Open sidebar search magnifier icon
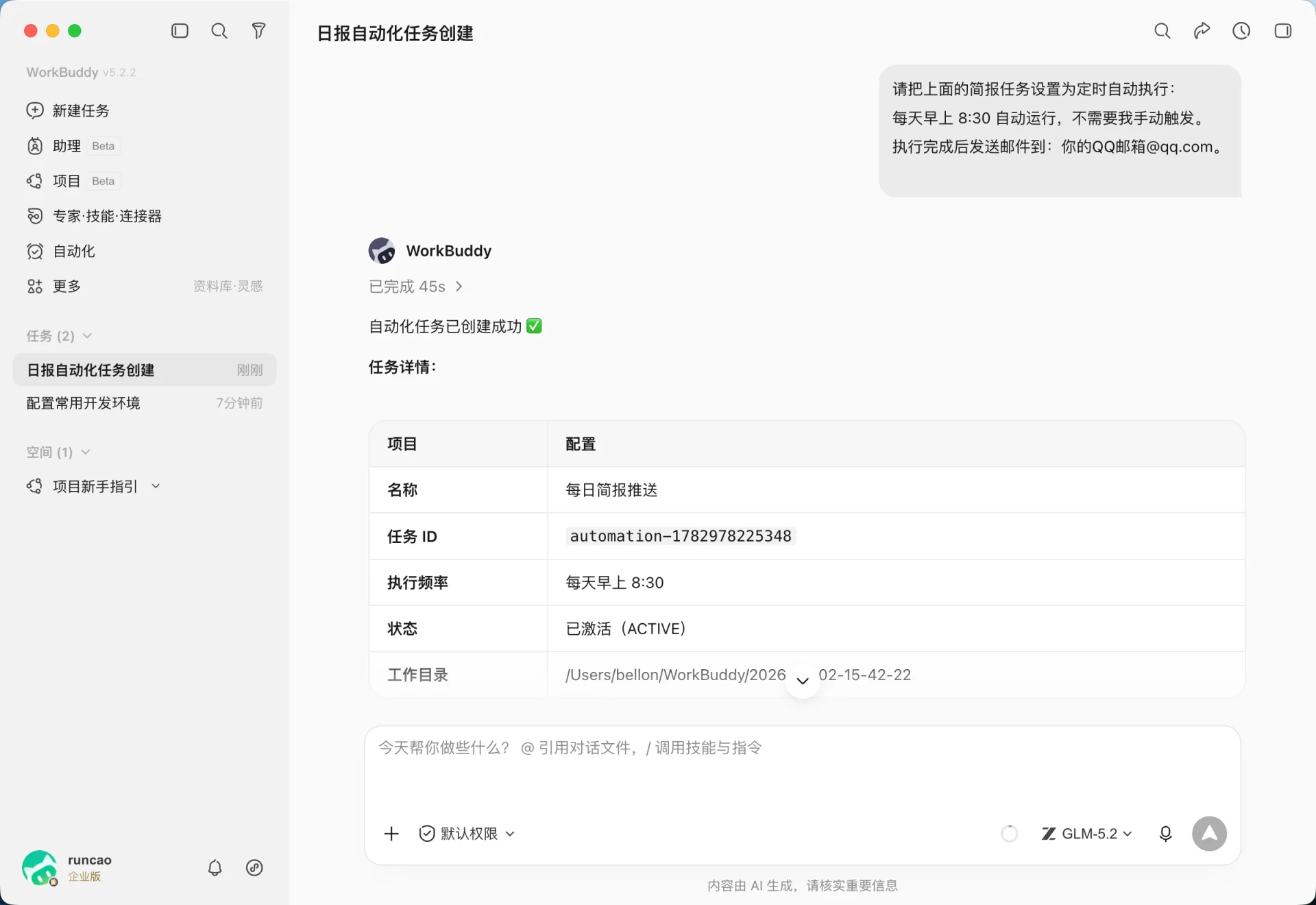 tap(219, 31)
